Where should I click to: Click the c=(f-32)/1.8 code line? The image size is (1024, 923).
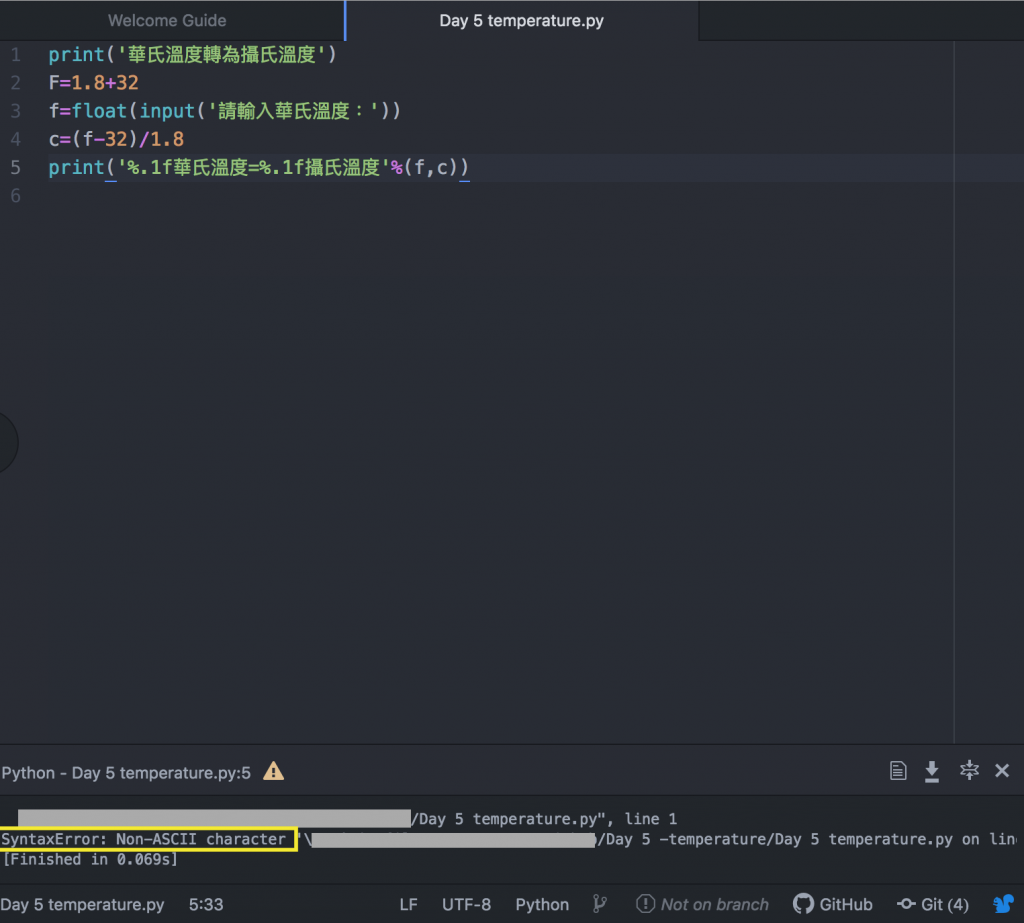click(x=116, y=139)
